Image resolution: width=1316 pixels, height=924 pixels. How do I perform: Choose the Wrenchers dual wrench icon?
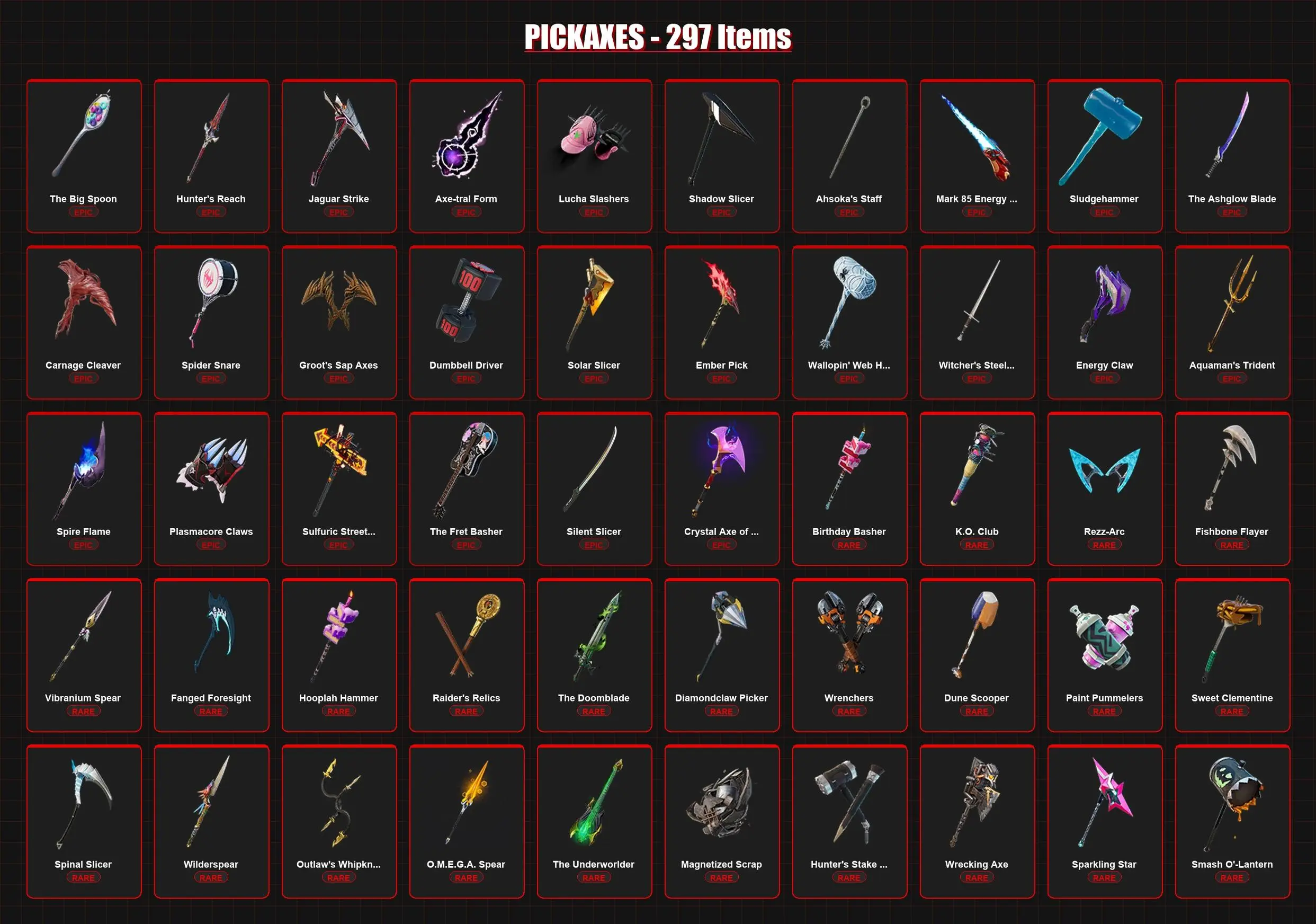849,632
